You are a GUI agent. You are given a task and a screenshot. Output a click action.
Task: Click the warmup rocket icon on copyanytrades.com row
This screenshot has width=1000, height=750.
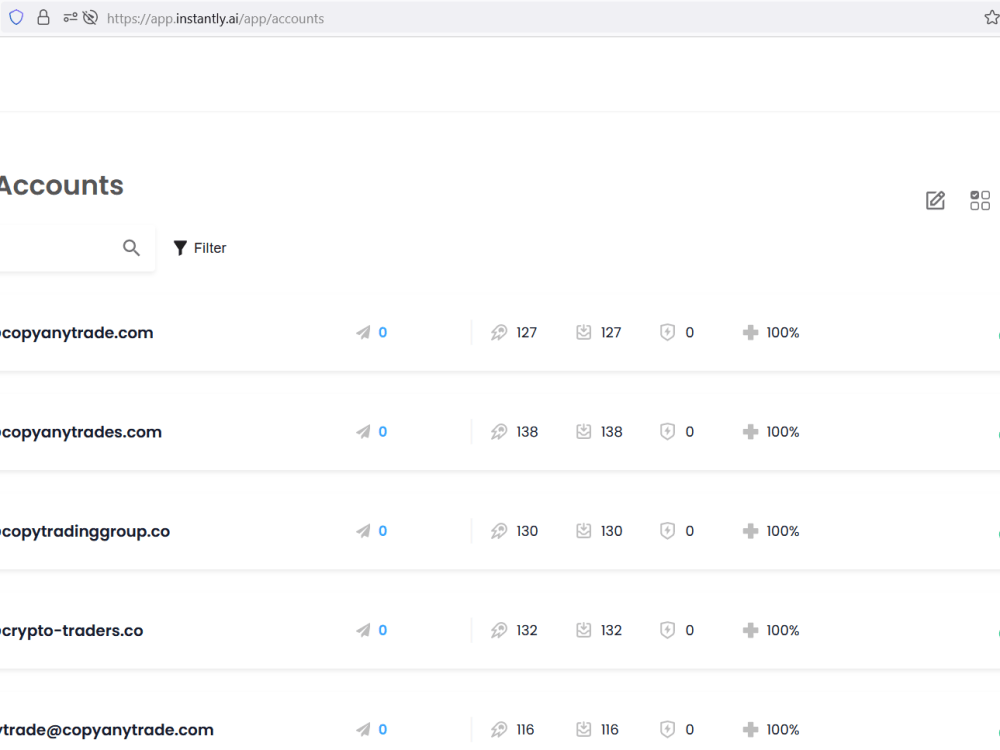[x=500, y=431]
